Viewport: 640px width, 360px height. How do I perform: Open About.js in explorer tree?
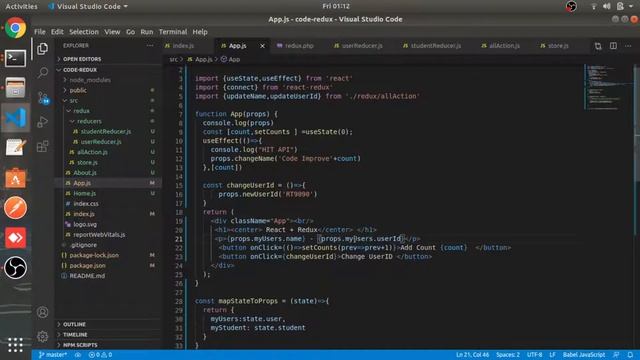coord(84,173)
